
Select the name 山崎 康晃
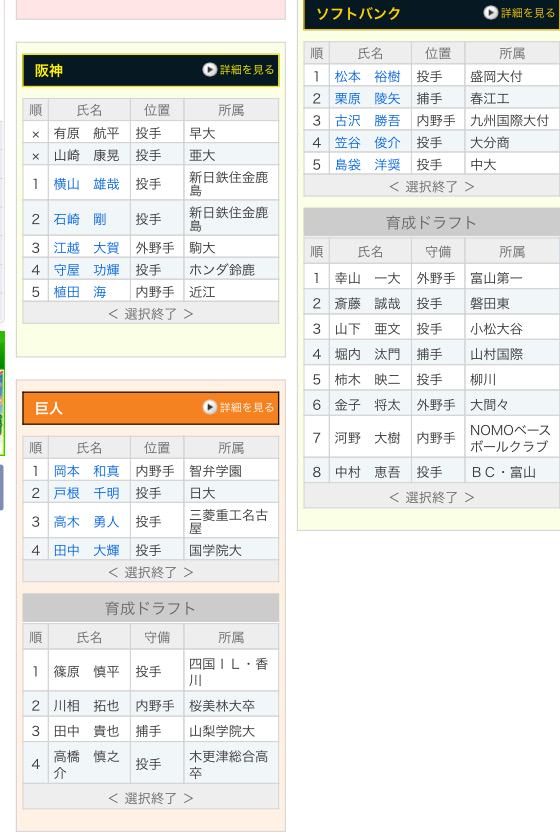[87, 155]
